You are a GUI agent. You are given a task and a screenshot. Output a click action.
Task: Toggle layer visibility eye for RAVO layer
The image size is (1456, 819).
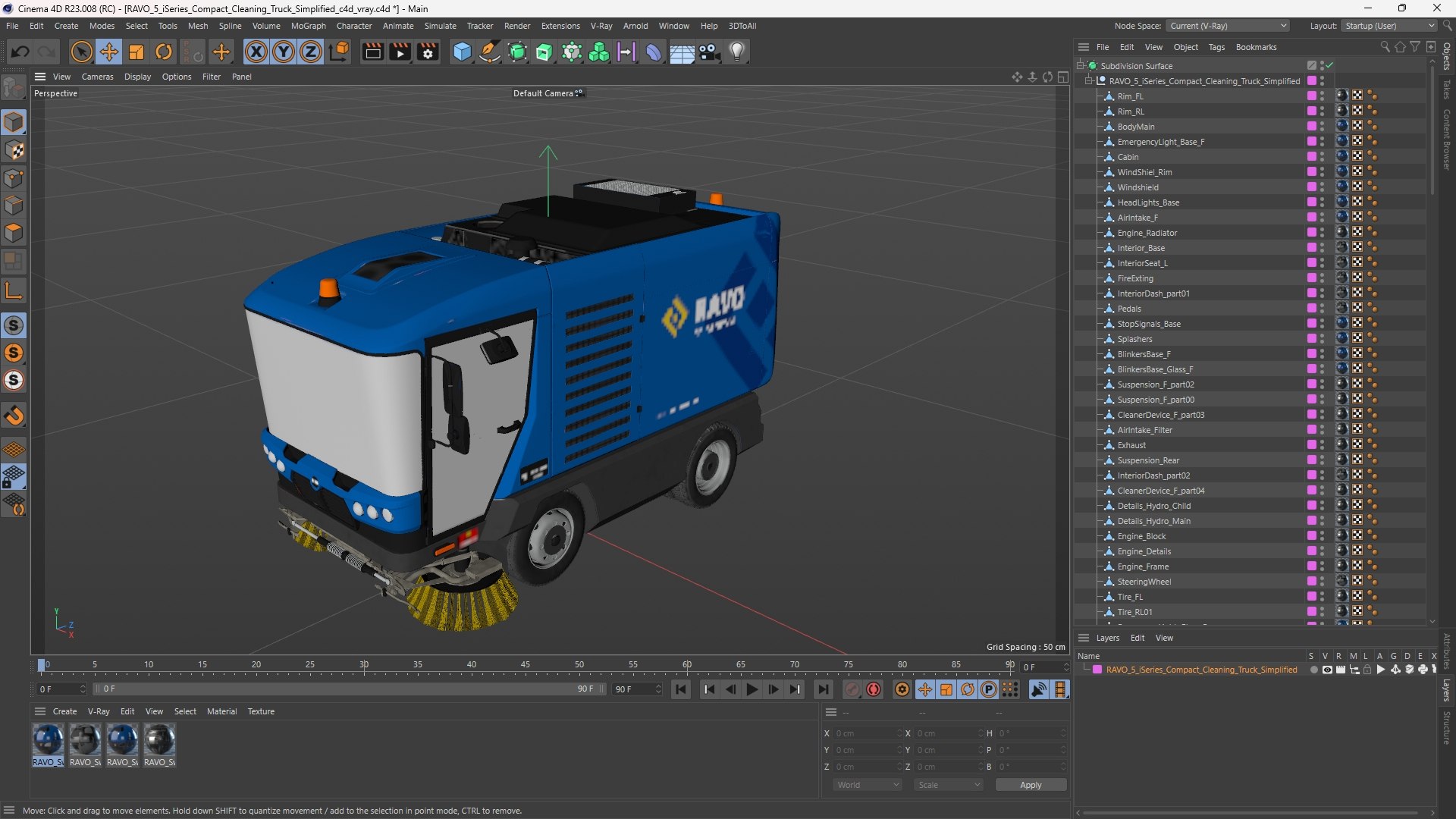tap(1327, 670)
